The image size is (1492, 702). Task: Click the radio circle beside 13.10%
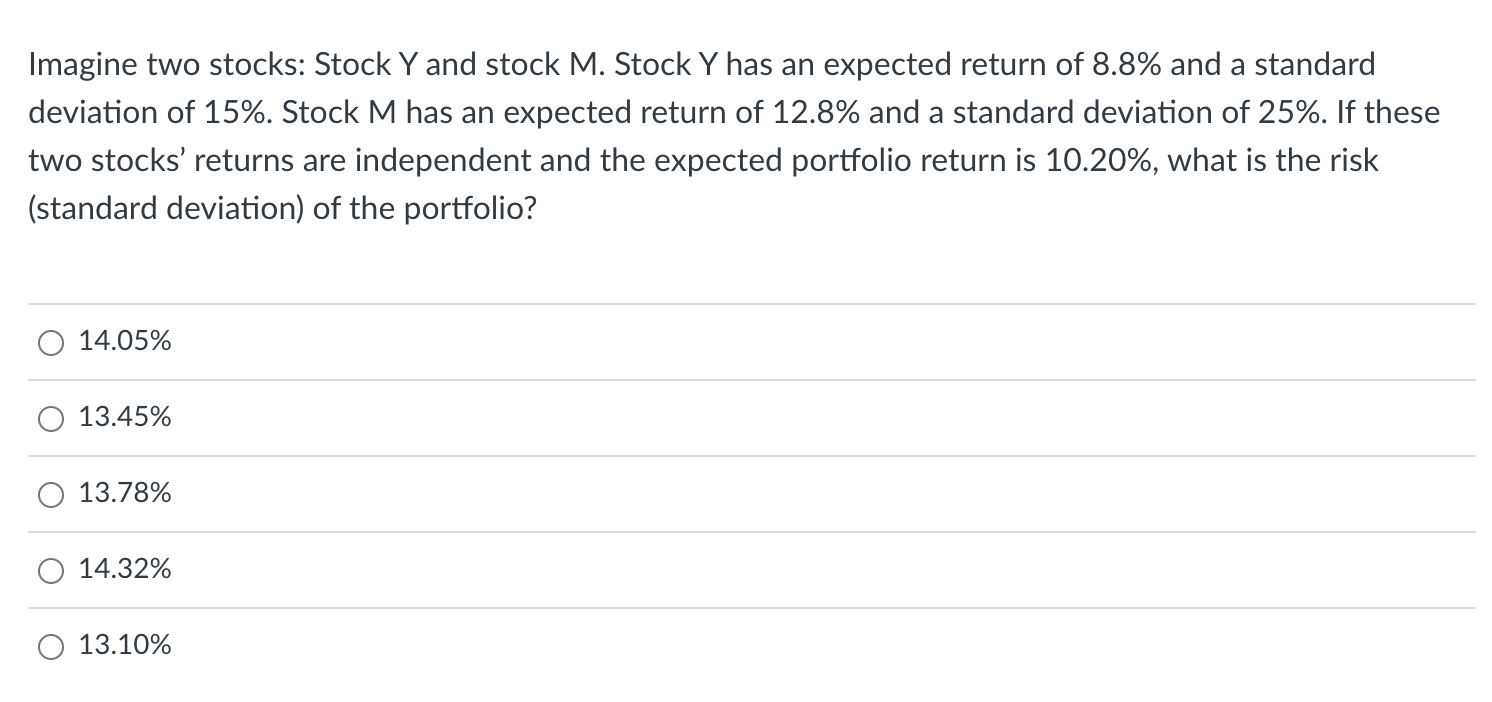pos(50,646)
